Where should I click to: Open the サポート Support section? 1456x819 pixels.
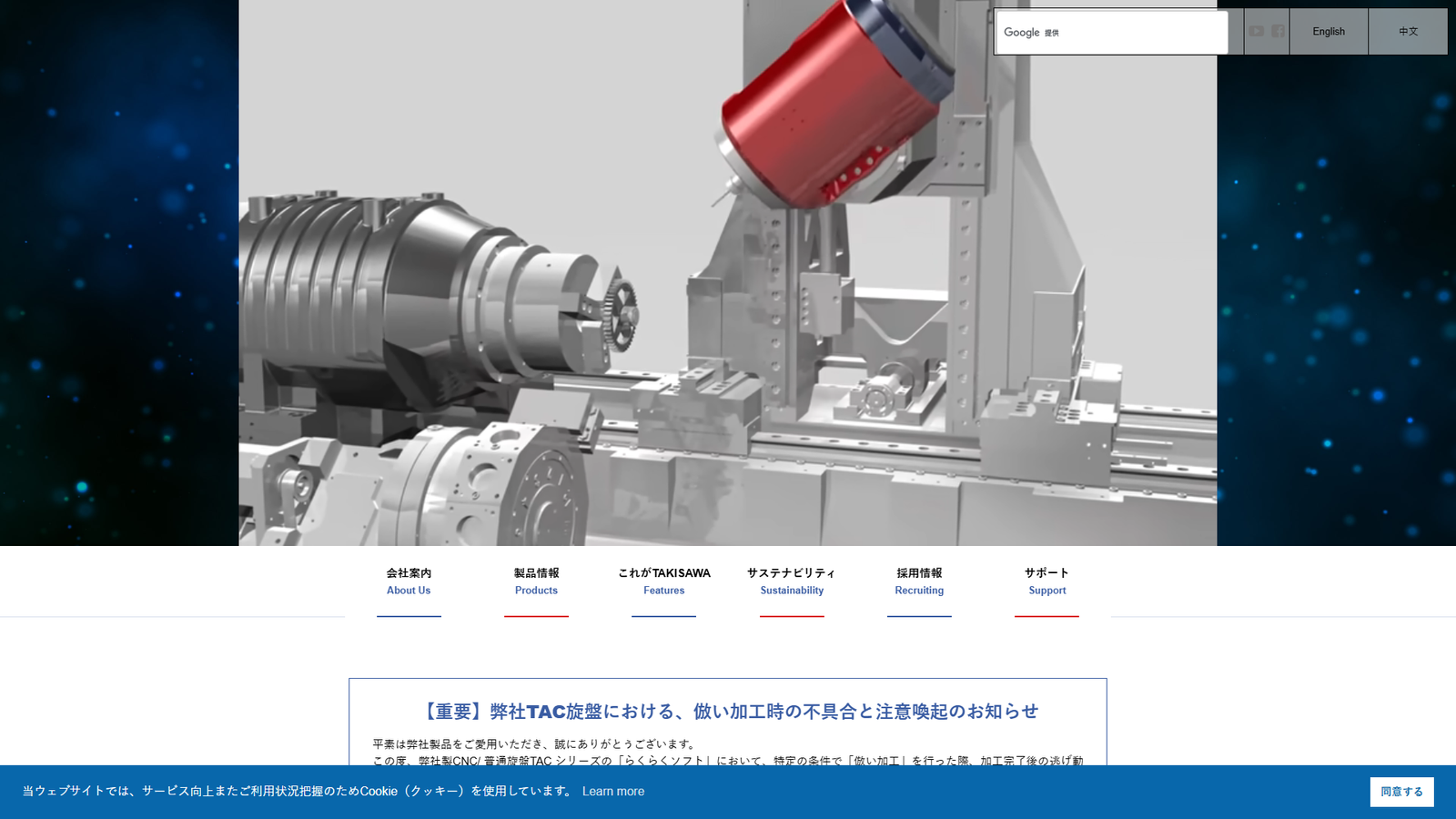(x=1046, y=581)
